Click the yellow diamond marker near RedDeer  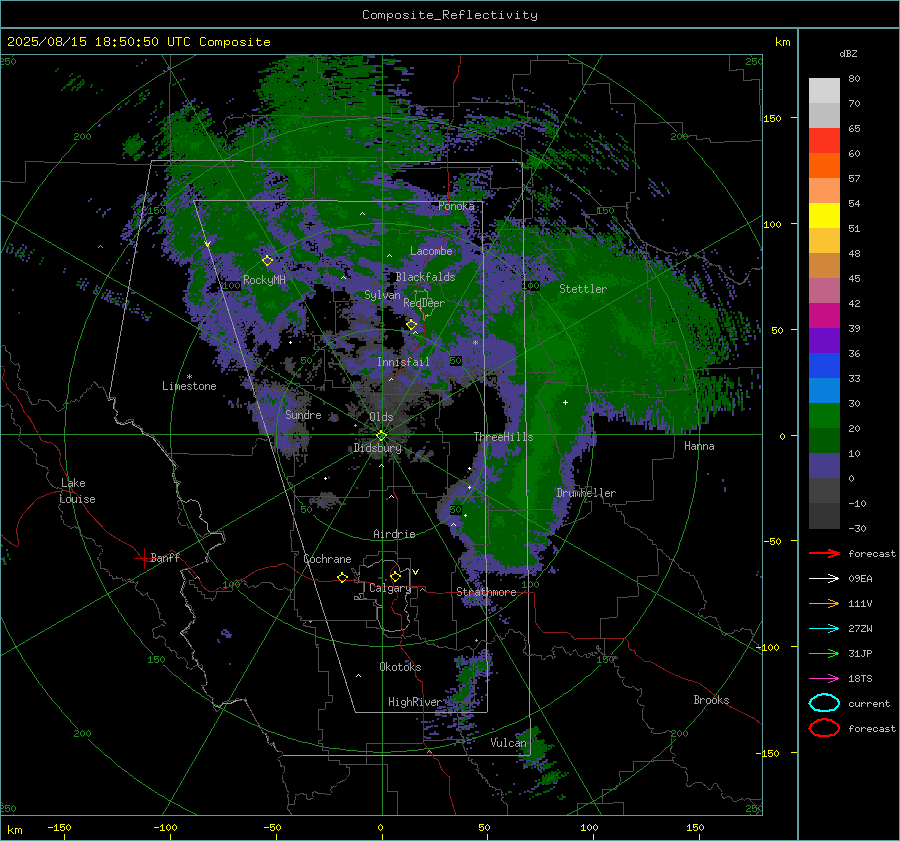pyautogui.click(x=412, y=325)
